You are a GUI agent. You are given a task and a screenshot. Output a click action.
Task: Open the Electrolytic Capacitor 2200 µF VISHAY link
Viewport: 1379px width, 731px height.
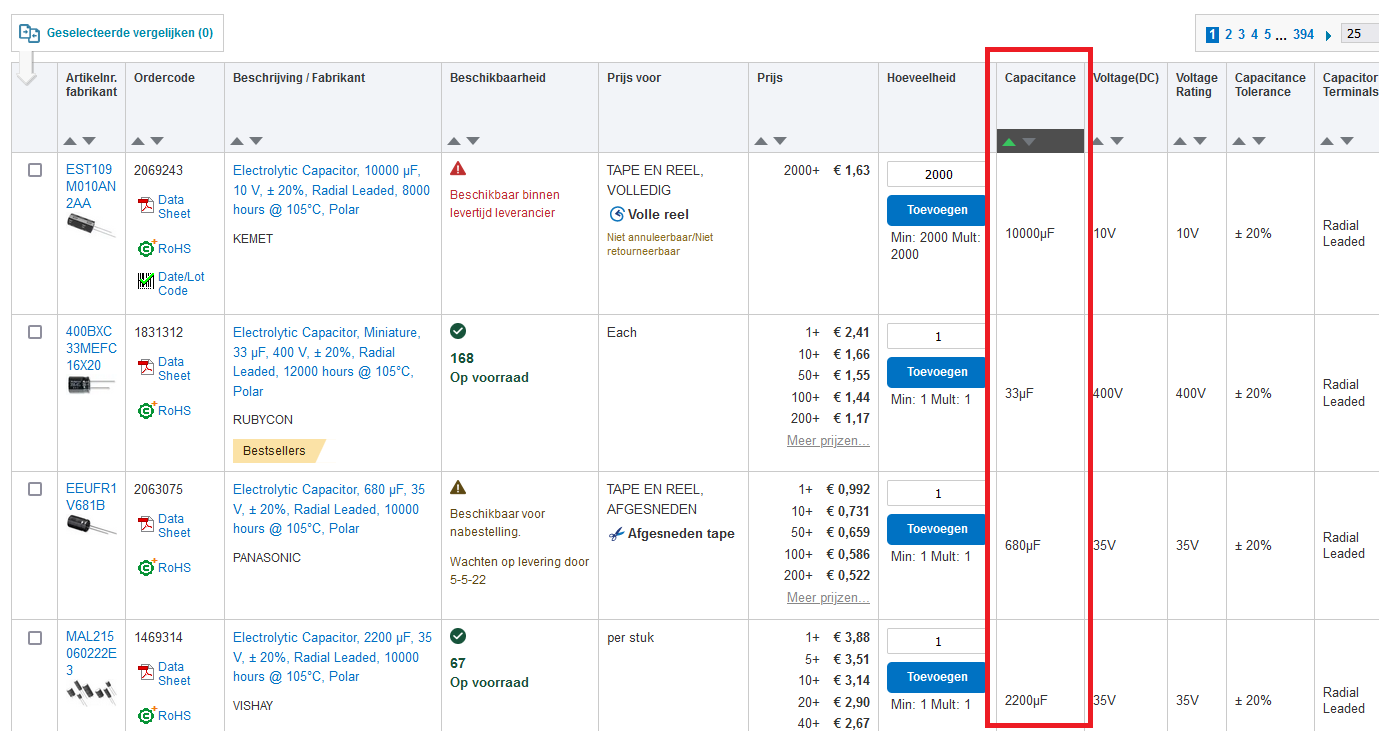(332, 657)
